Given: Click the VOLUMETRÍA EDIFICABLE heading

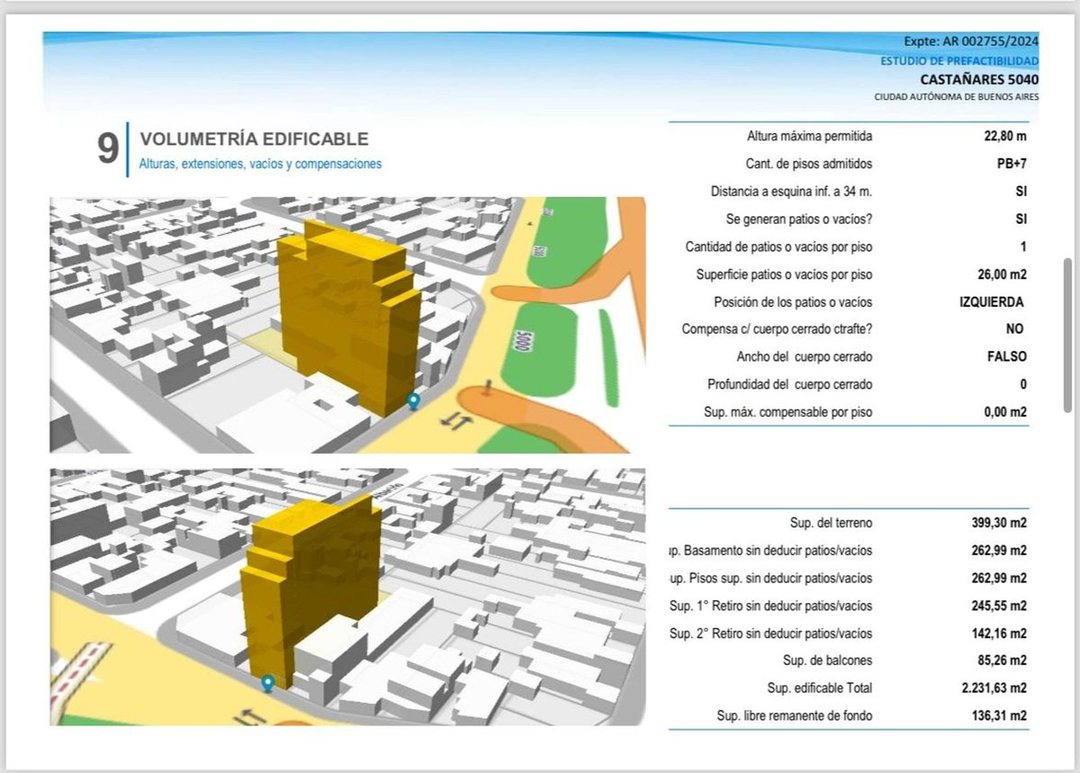Looking at the screenshot, I should pos(254,138).
